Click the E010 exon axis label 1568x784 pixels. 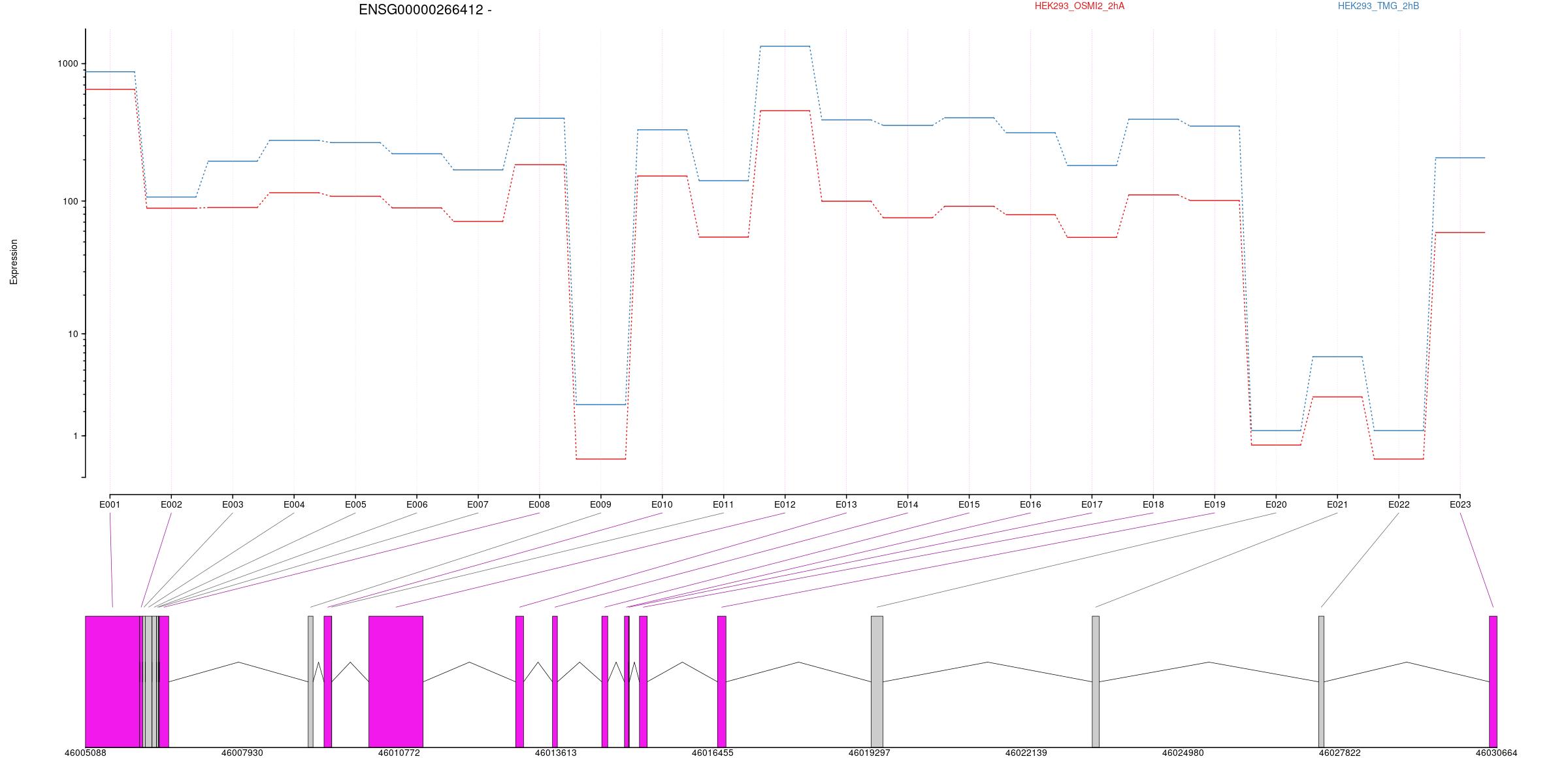[662, 504]
